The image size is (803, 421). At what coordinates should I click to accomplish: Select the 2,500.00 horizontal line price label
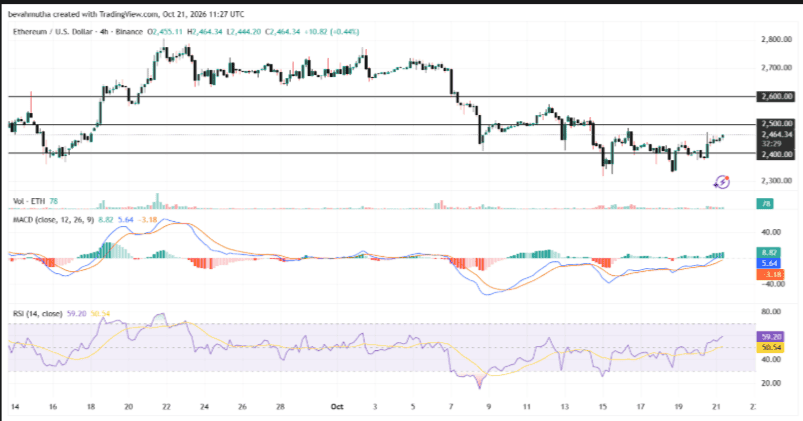click(776, 123)
